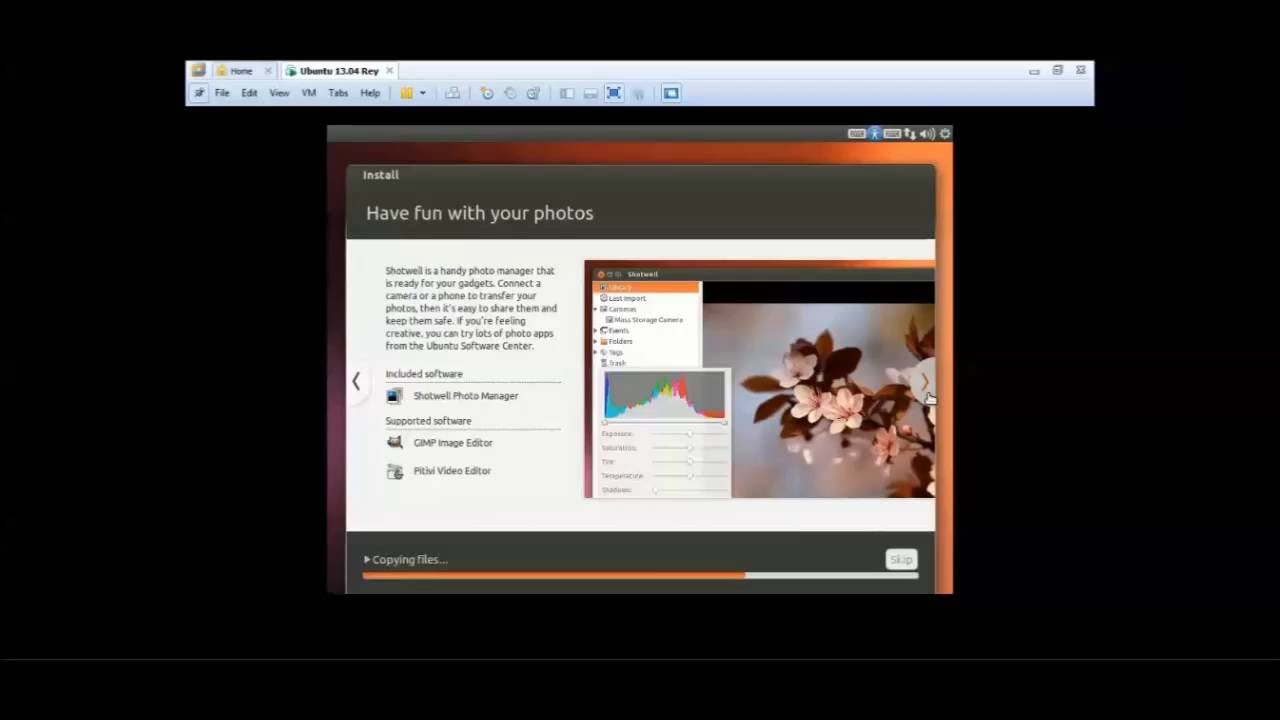Open the VMware library icon
The width and height of the screenshot is (1280, 720).
(198, 71)
